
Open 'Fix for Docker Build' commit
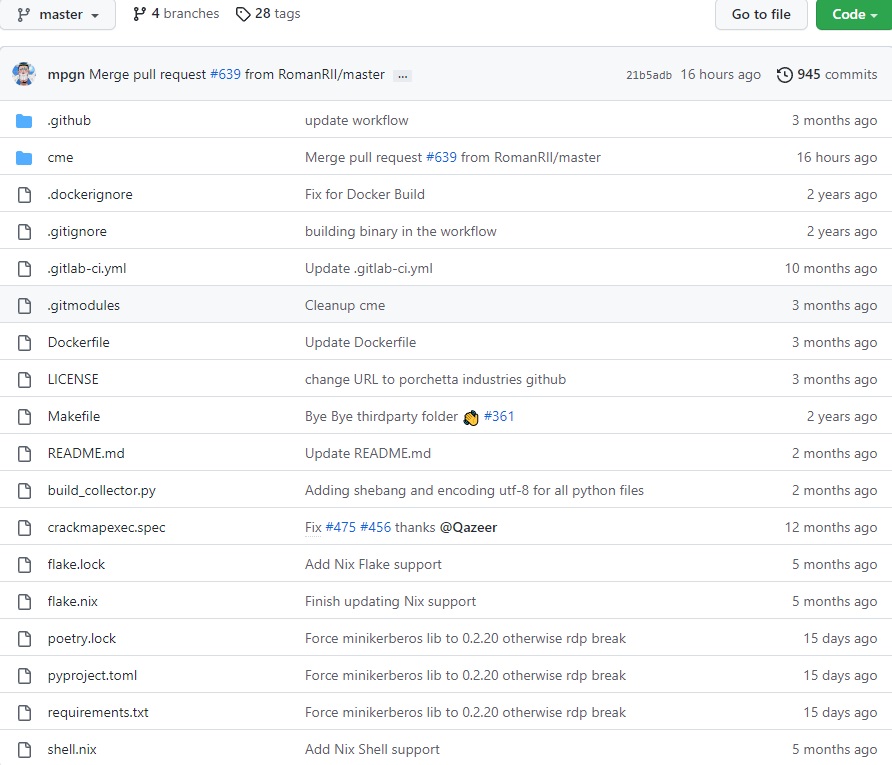[x=365, y=195]
